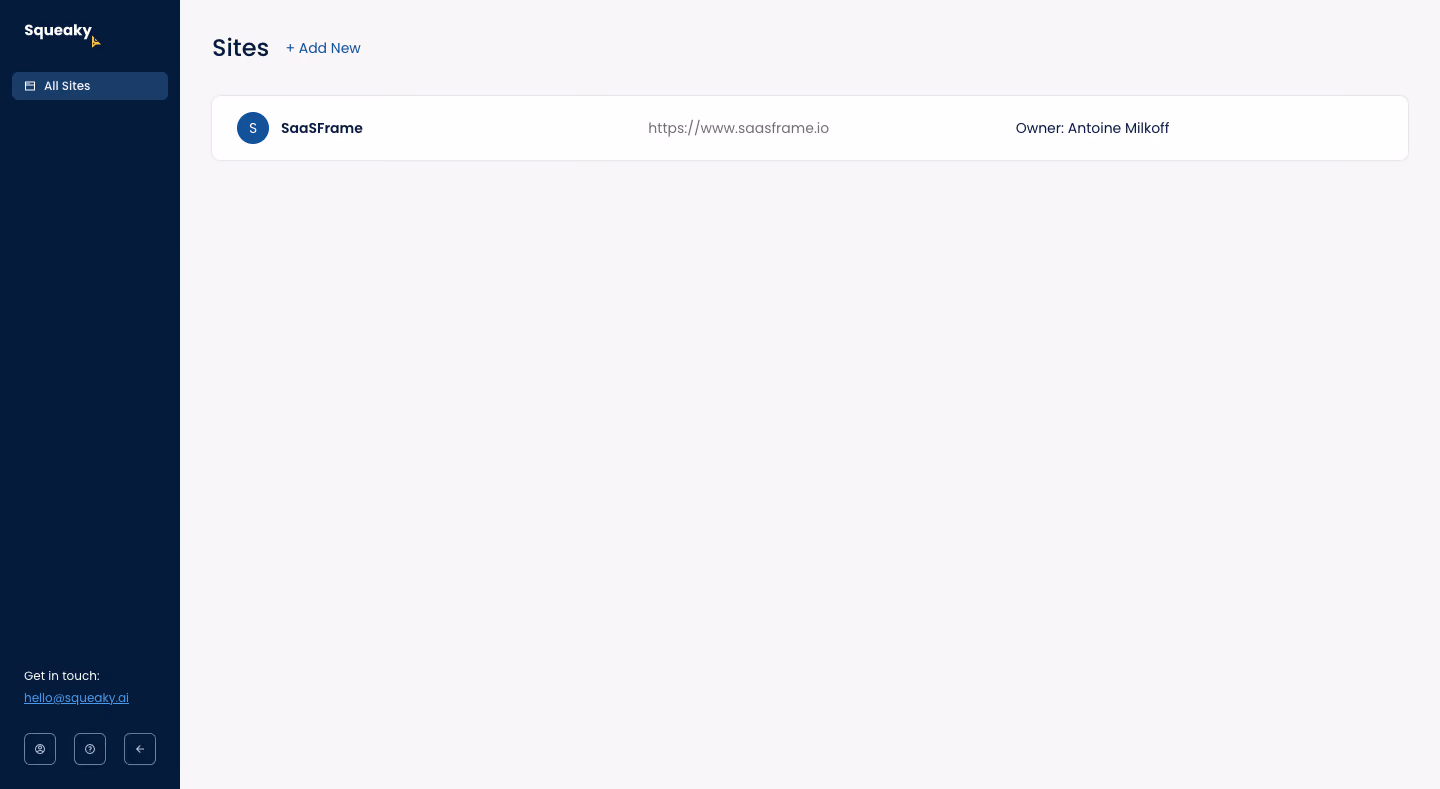Image resolution: width=1440 pixels, height=789 pixels.
Task: Click the SaaSFrame round S avatar
Action: [x=253, y=128]
